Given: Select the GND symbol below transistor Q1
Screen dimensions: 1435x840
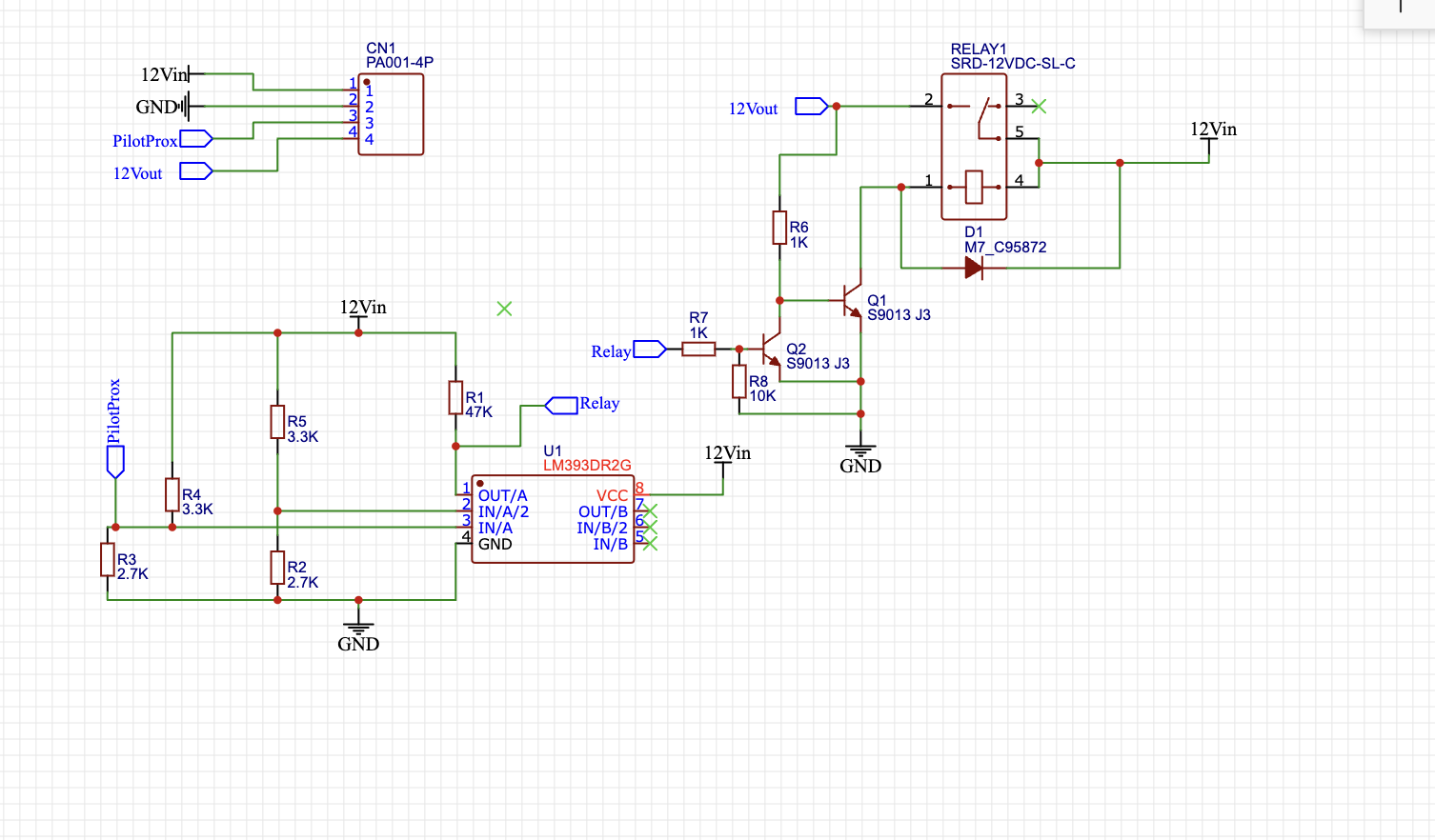Looking at the screenshot, I should click(x=860, y=450).
